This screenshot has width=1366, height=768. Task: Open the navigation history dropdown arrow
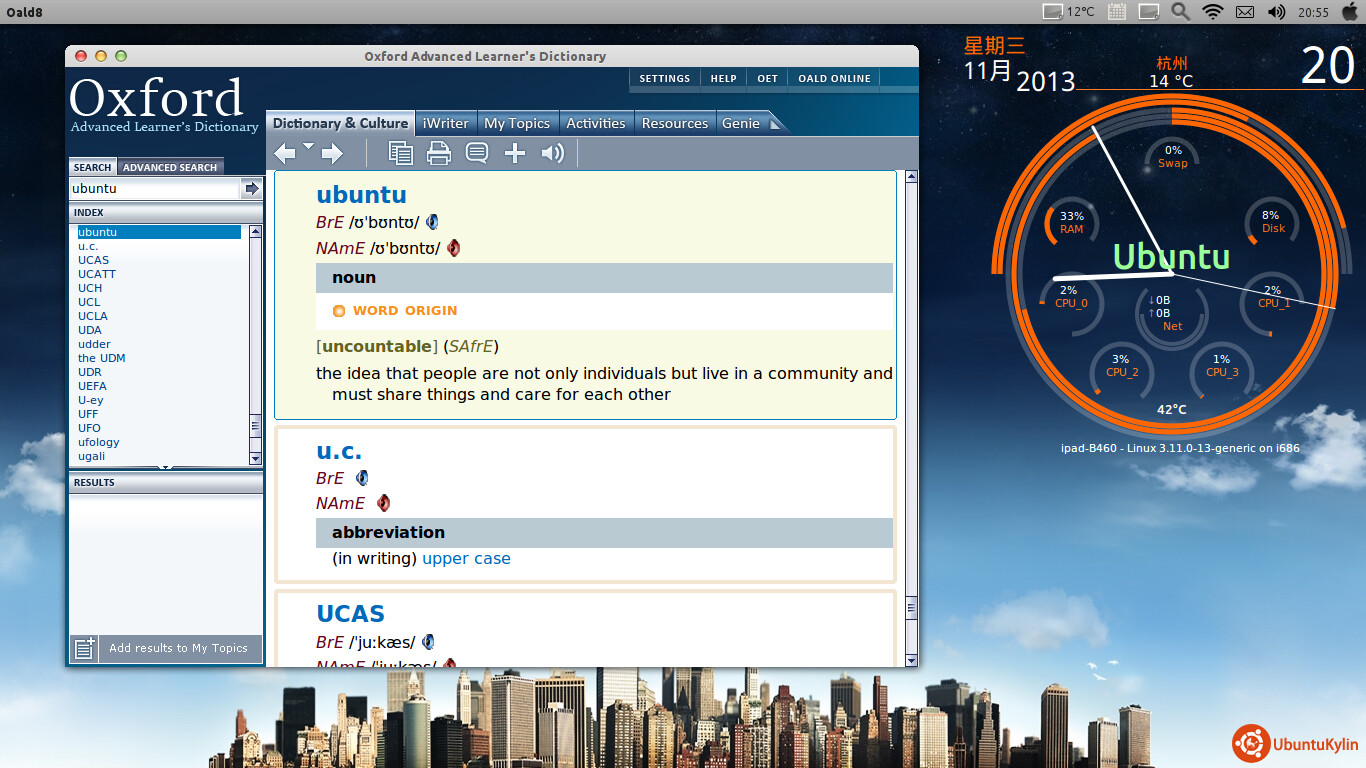click(x=308, y=147)
